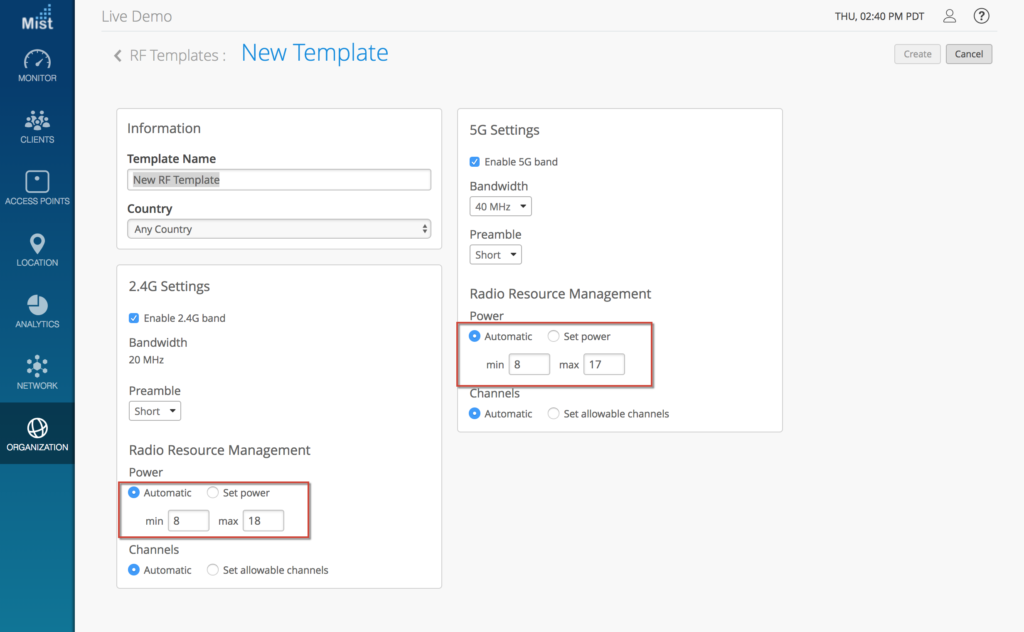Image resolution: width=1024 pixels, height=632 pixels.
Task: Select Set power radio under 2.4G Settings
Action: click(x=213, y=493)
